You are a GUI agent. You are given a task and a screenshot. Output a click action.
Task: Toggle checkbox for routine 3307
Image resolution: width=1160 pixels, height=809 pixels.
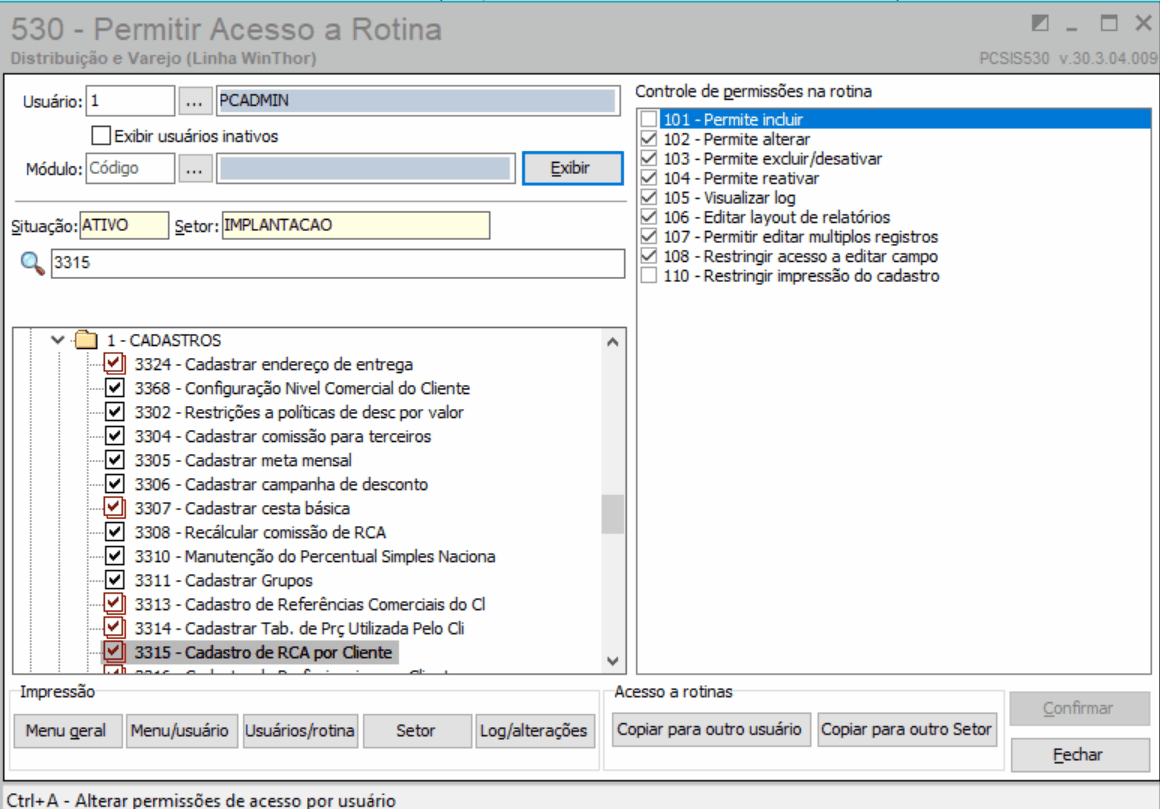[x=114, y=508]
